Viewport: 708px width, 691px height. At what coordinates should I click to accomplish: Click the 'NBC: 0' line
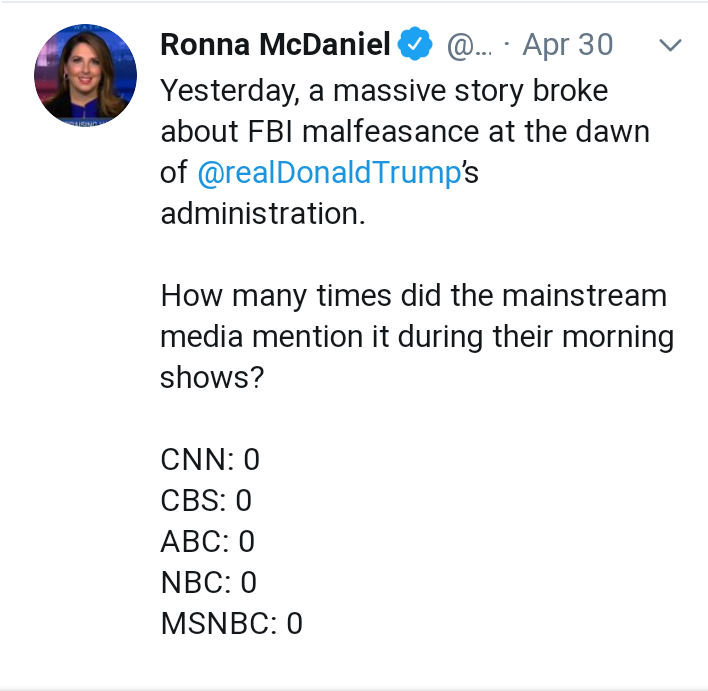coord(209,583)
